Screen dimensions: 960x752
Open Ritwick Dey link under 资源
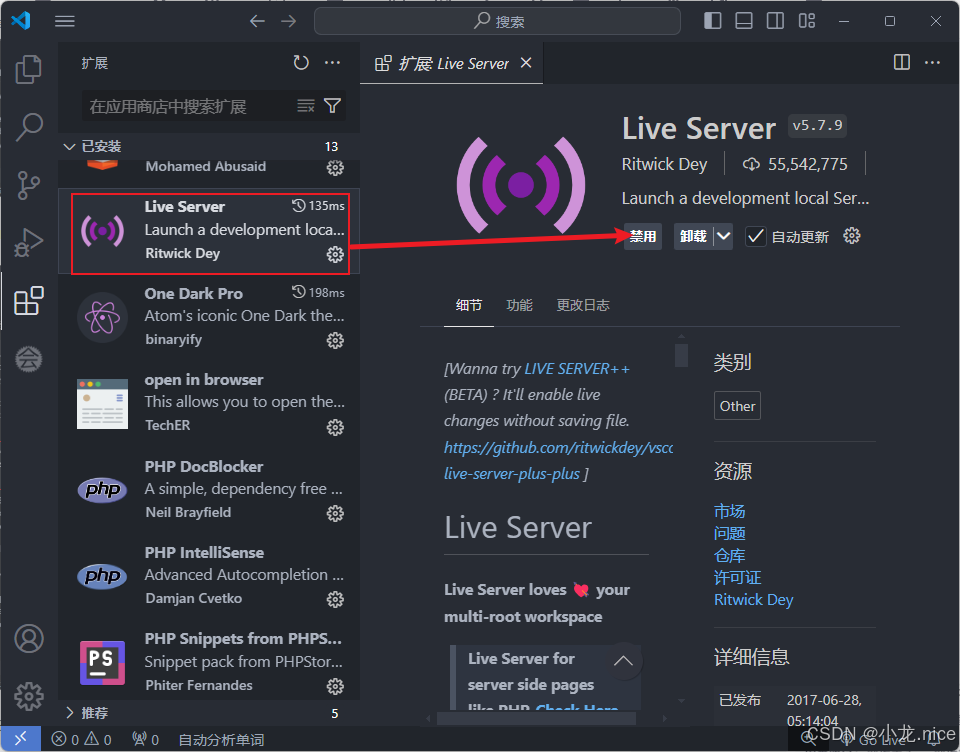pos(754,600)
